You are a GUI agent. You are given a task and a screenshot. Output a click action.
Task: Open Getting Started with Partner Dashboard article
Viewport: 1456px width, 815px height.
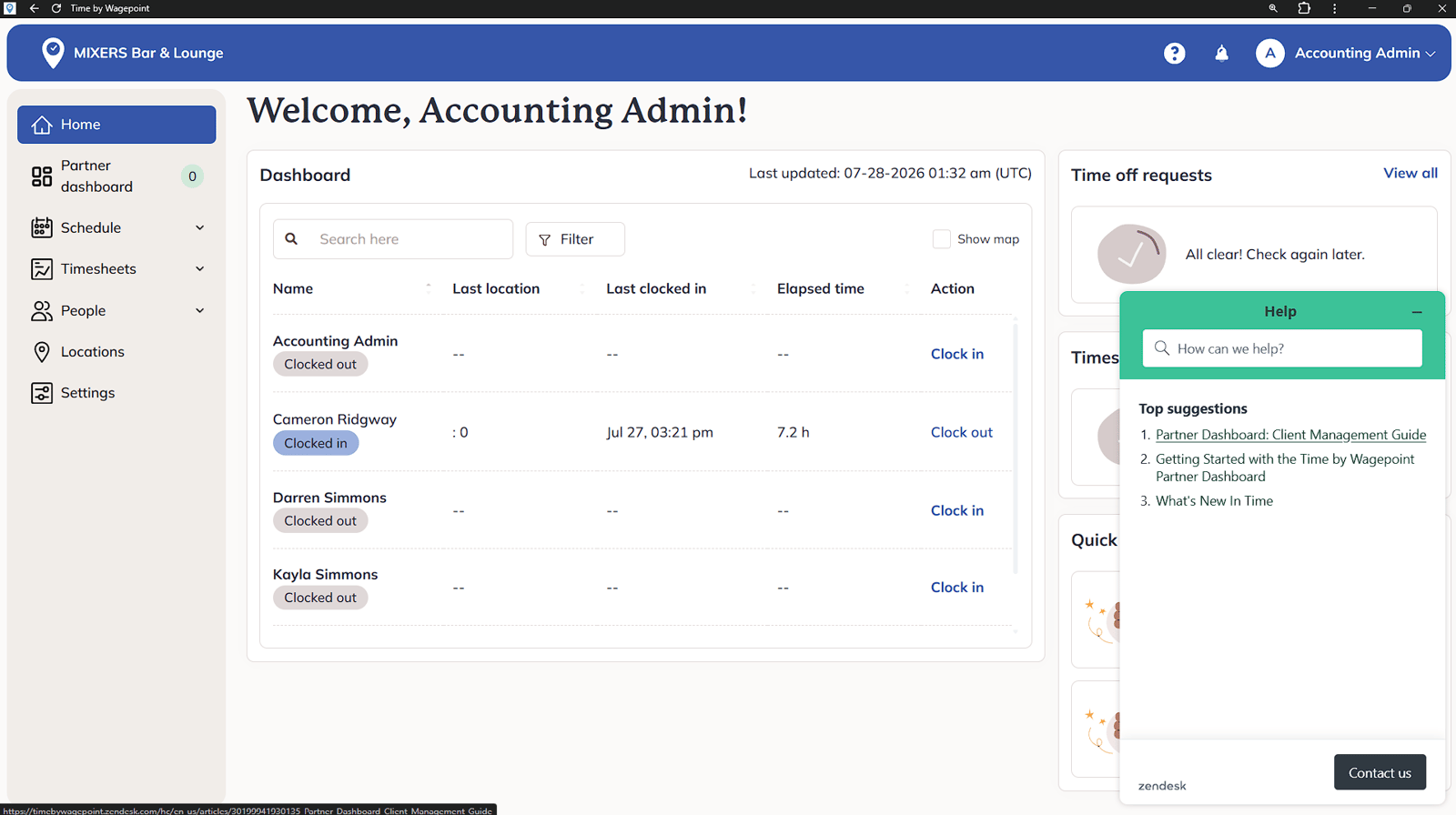[1285, 468]
